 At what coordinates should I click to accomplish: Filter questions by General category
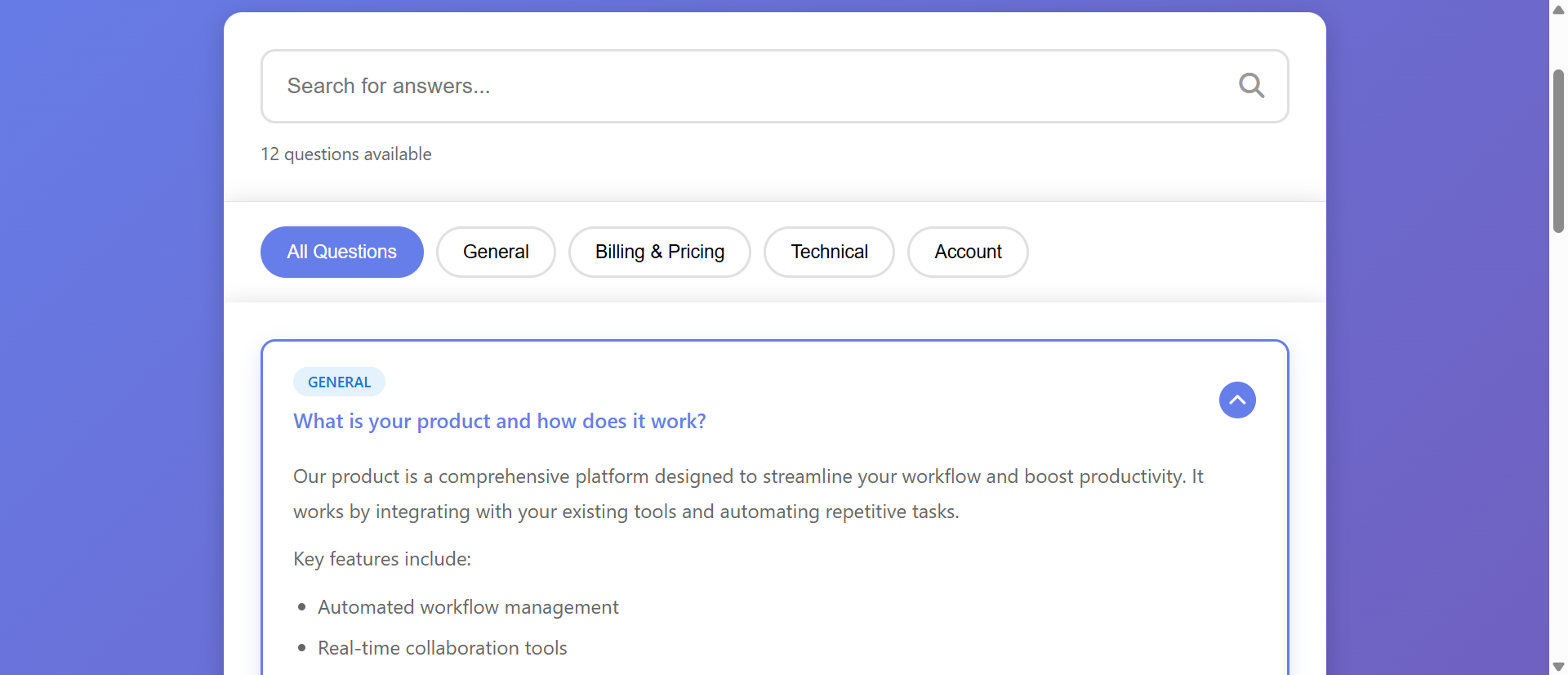[496, 252]
